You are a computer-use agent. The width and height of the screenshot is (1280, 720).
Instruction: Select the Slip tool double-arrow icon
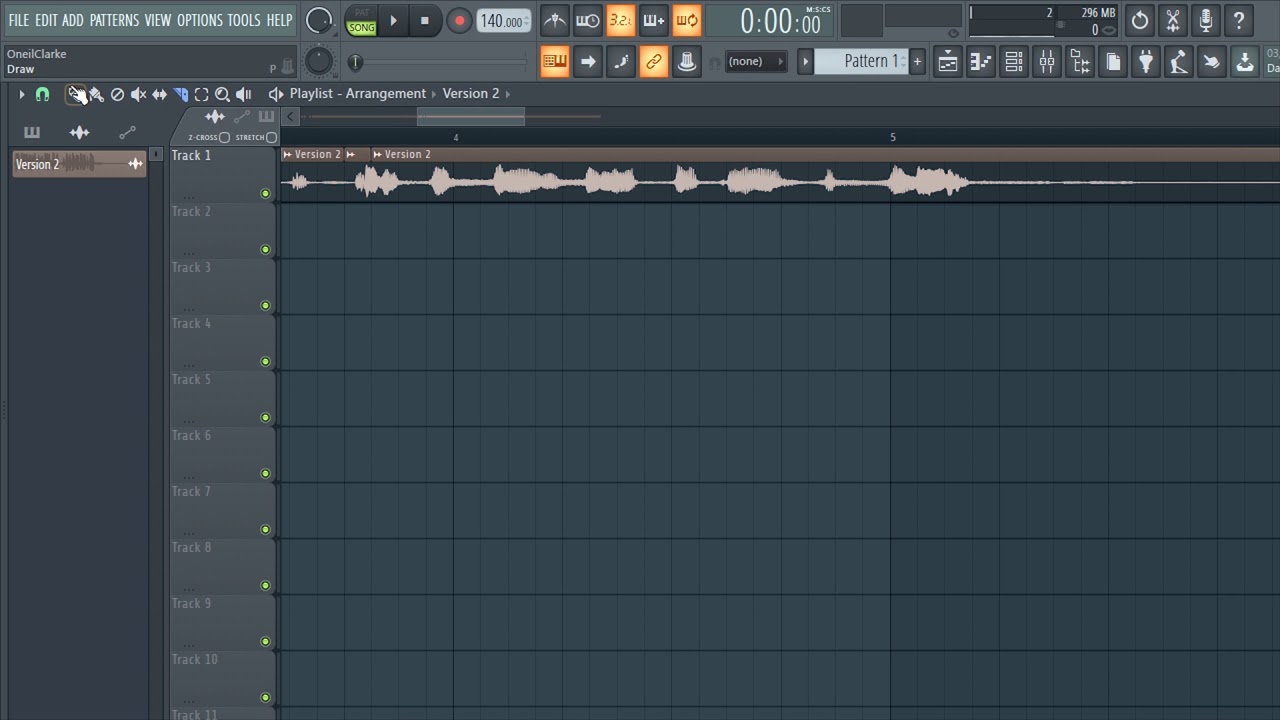point(159,94)
